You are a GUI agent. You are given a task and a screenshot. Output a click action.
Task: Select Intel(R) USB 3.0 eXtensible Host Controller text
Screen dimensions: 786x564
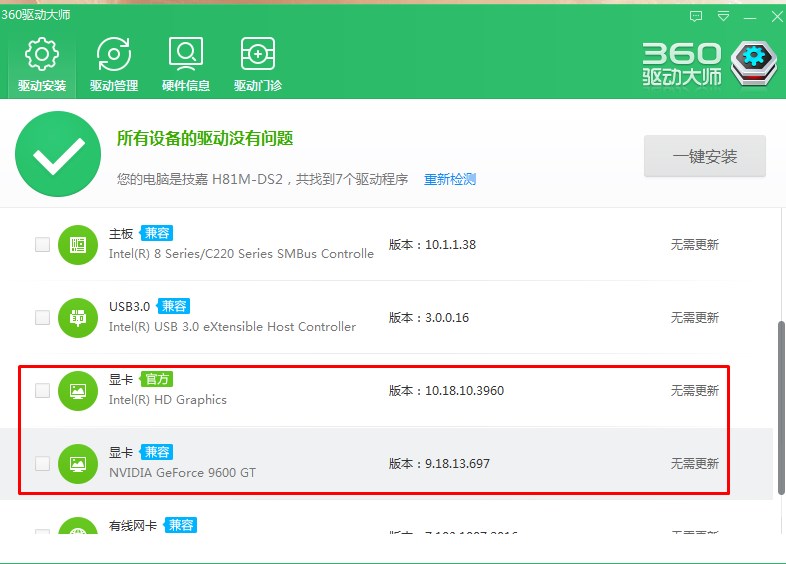[x=232, y=327]
